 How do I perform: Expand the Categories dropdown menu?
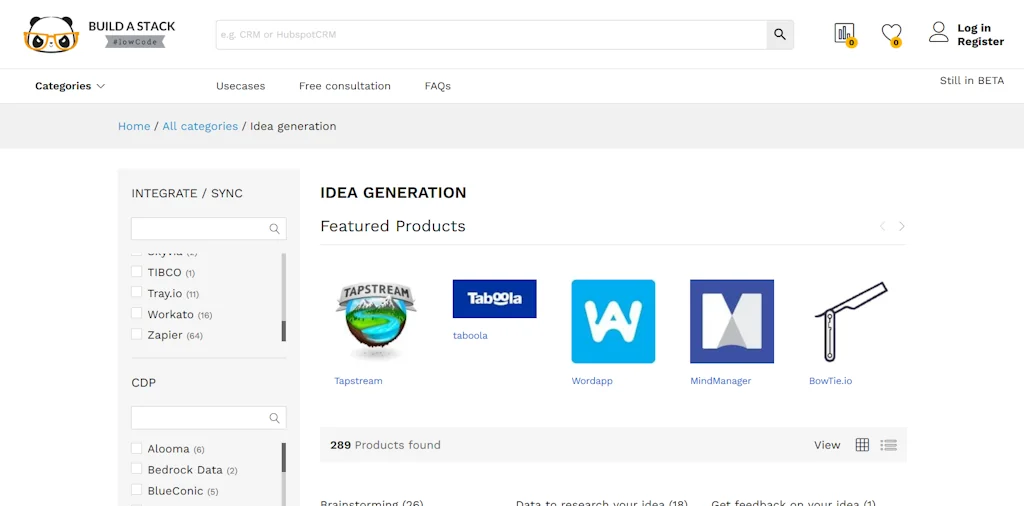(x=70, y=86)
